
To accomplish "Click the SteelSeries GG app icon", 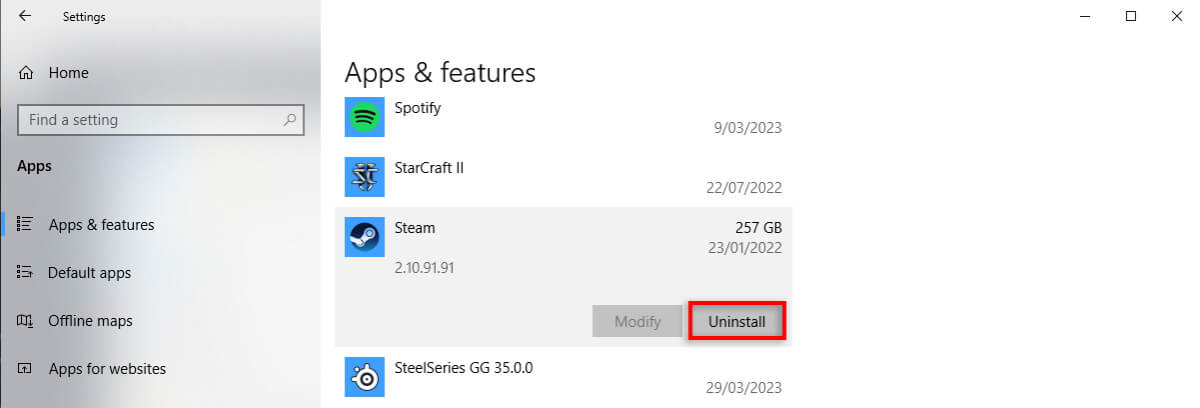I will [x=364, y=377].
